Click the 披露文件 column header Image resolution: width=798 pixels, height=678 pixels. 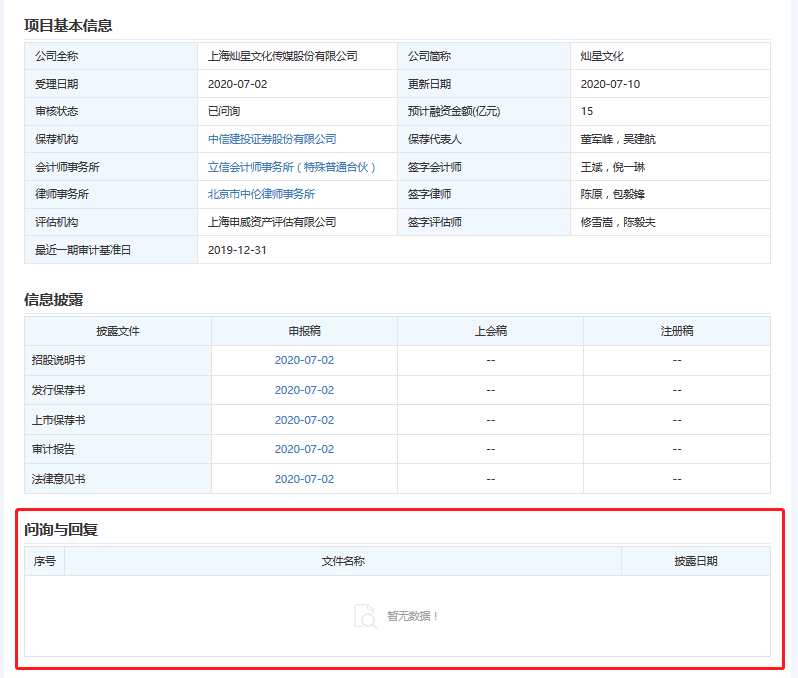(x=118, y=331)
